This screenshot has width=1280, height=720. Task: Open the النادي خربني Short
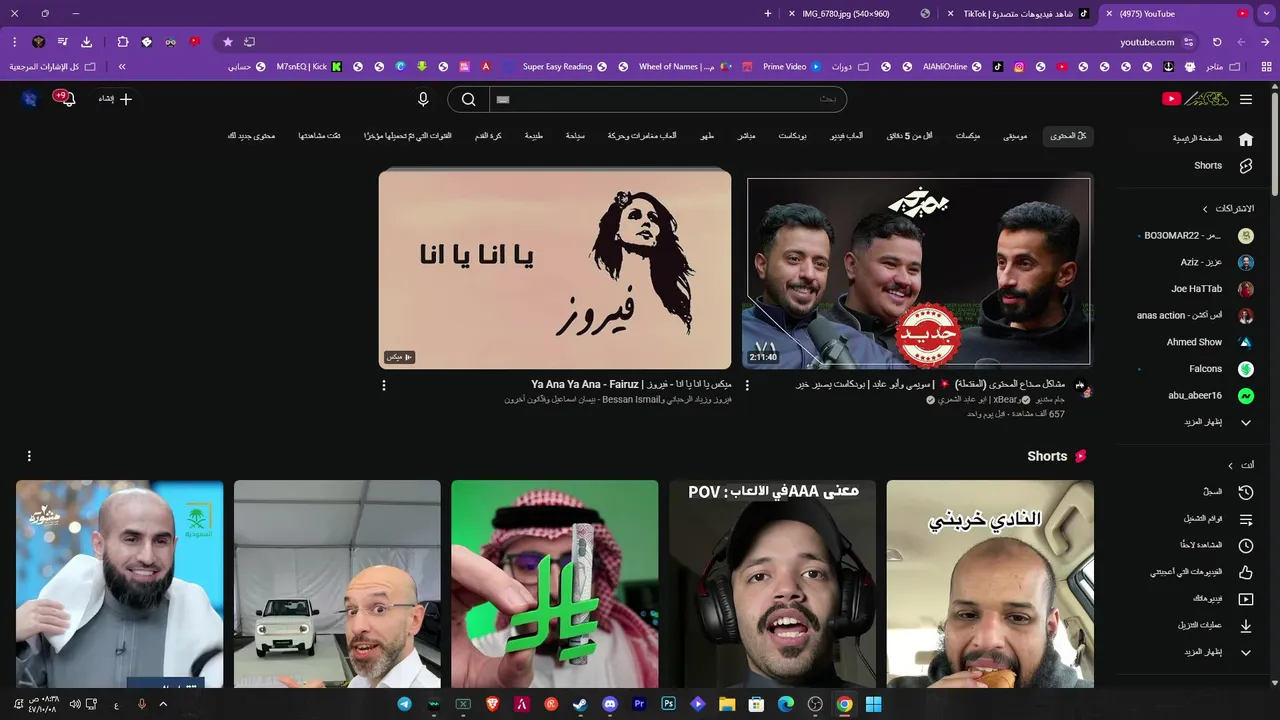(990, 584)
